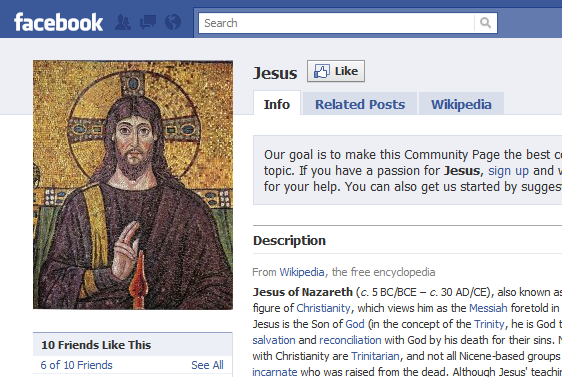
Task: Follow the Christianity link
Action: click(x=323, y=308)
